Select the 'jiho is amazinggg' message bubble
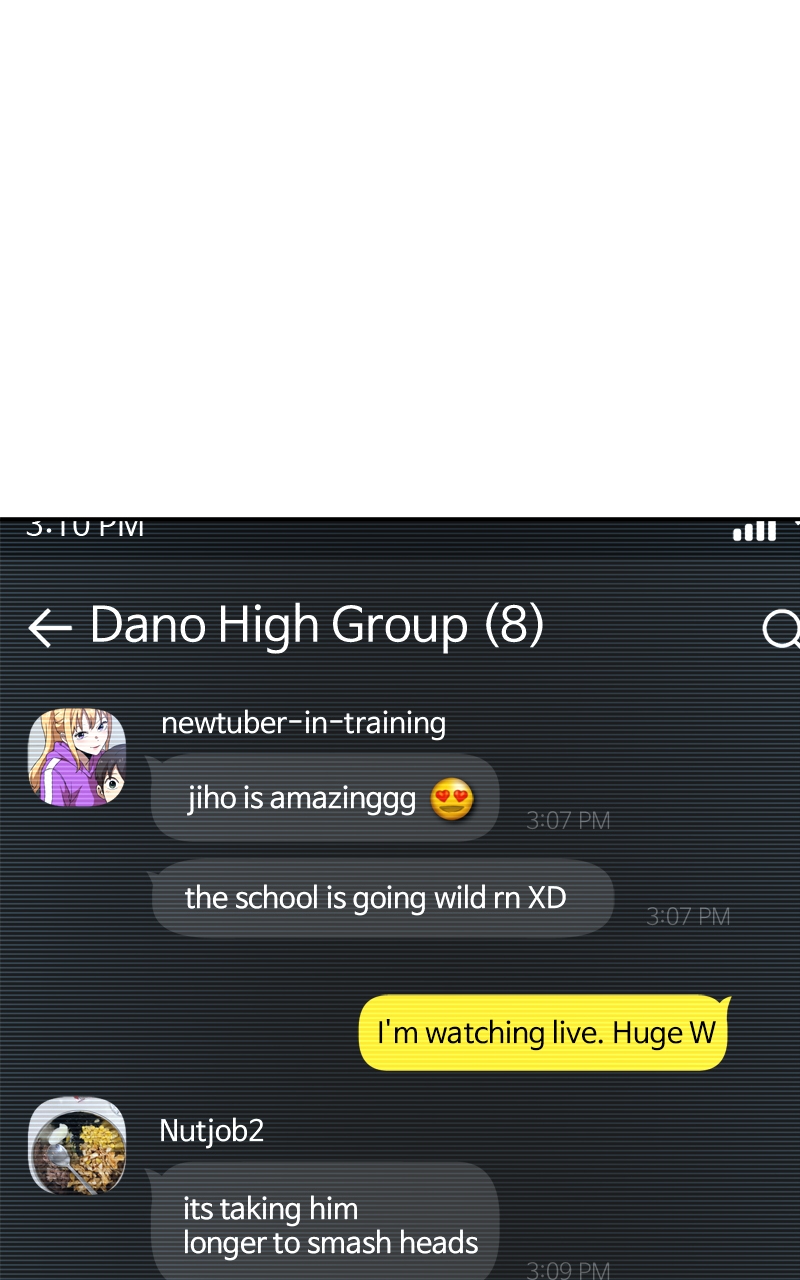The image size is (800, 1280). point(325,798)
